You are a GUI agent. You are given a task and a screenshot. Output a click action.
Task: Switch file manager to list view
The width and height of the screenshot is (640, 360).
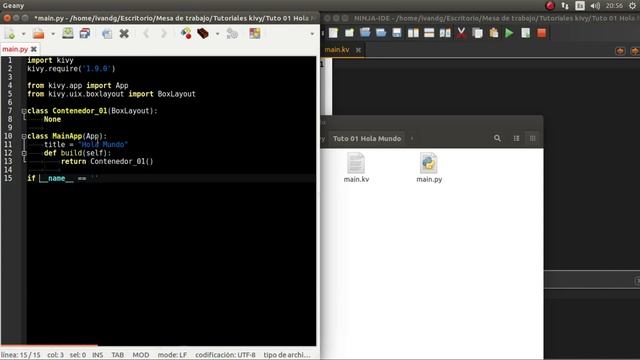[x=516, y=138]
